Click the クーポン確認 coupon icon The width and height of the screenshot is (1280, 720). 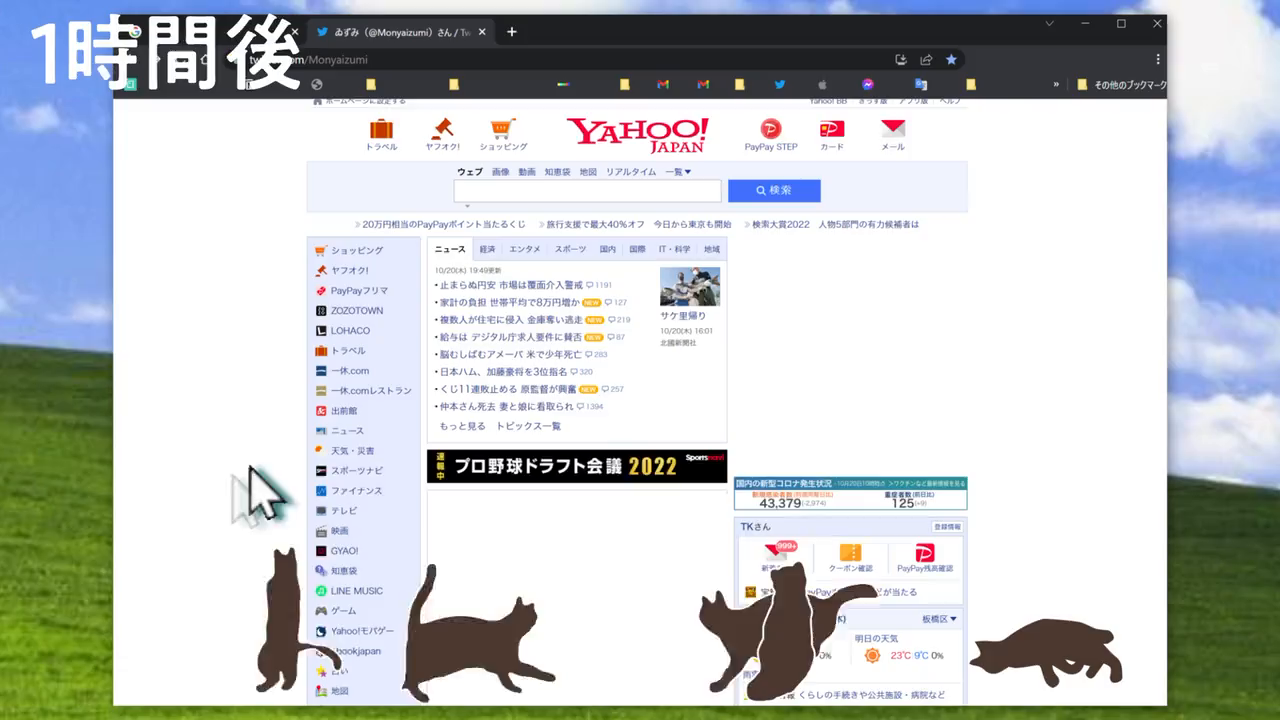pyautogui.click(x=851, y=558)
